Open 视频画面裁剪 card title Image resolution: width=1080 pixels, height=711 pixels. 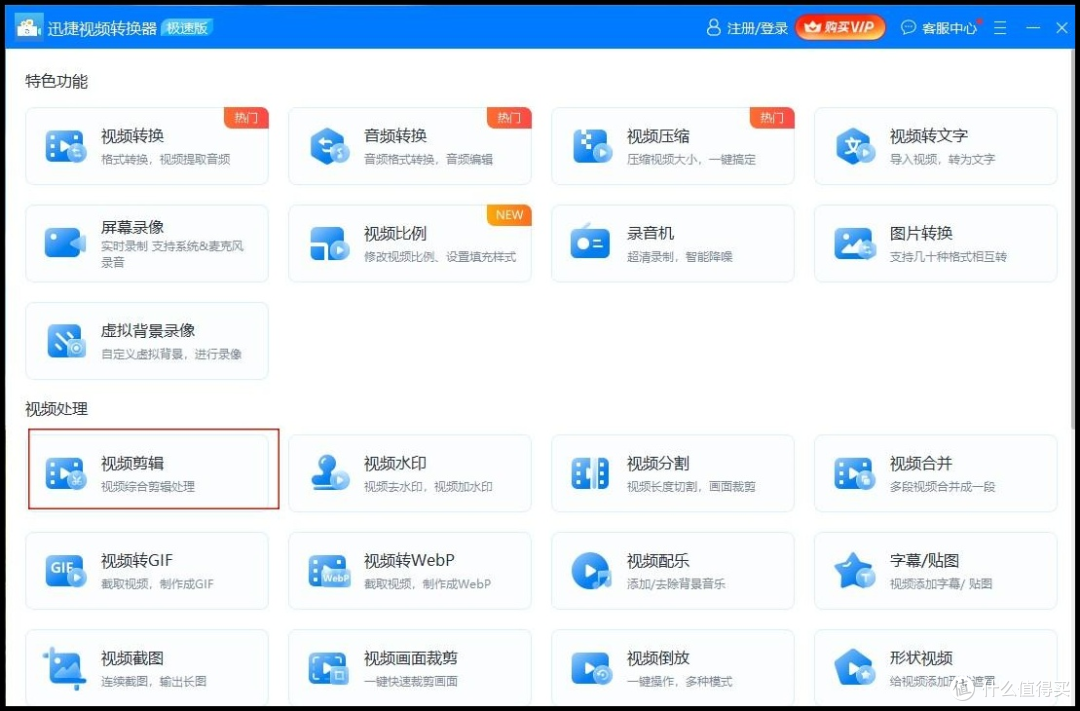[x=411, y=658]
